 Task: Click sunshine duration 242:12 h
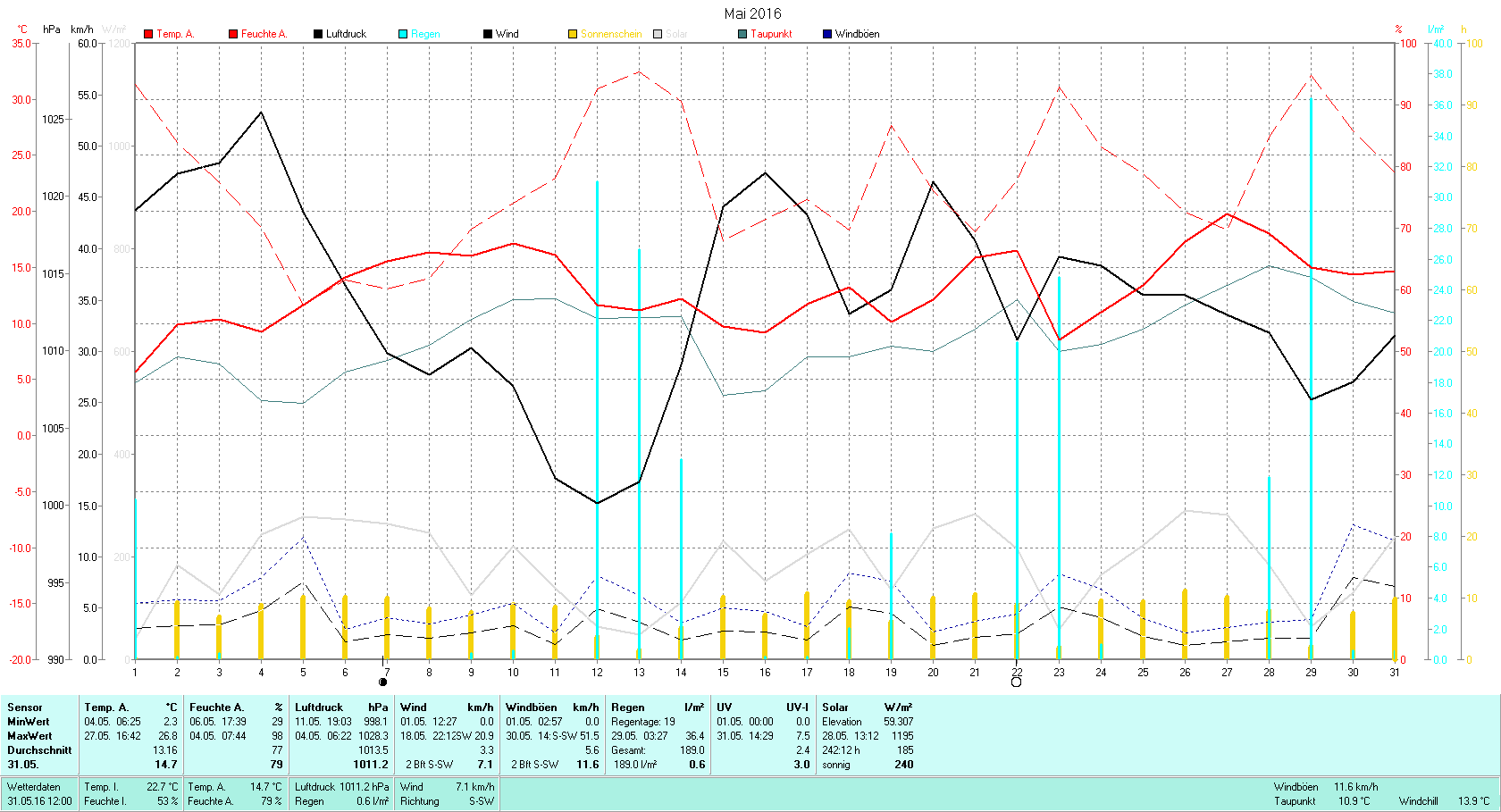841,750
